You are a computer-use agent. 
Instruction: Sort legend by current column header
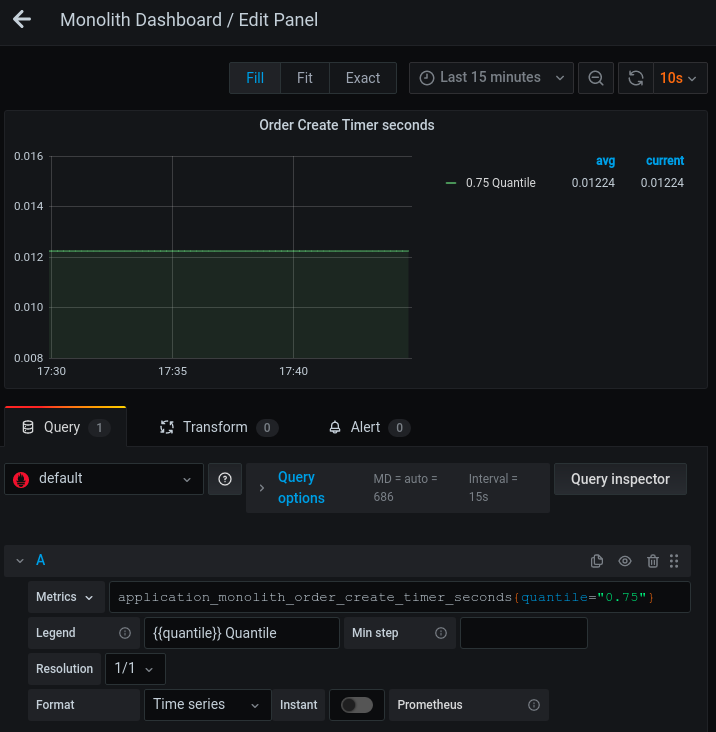(665, 161)
